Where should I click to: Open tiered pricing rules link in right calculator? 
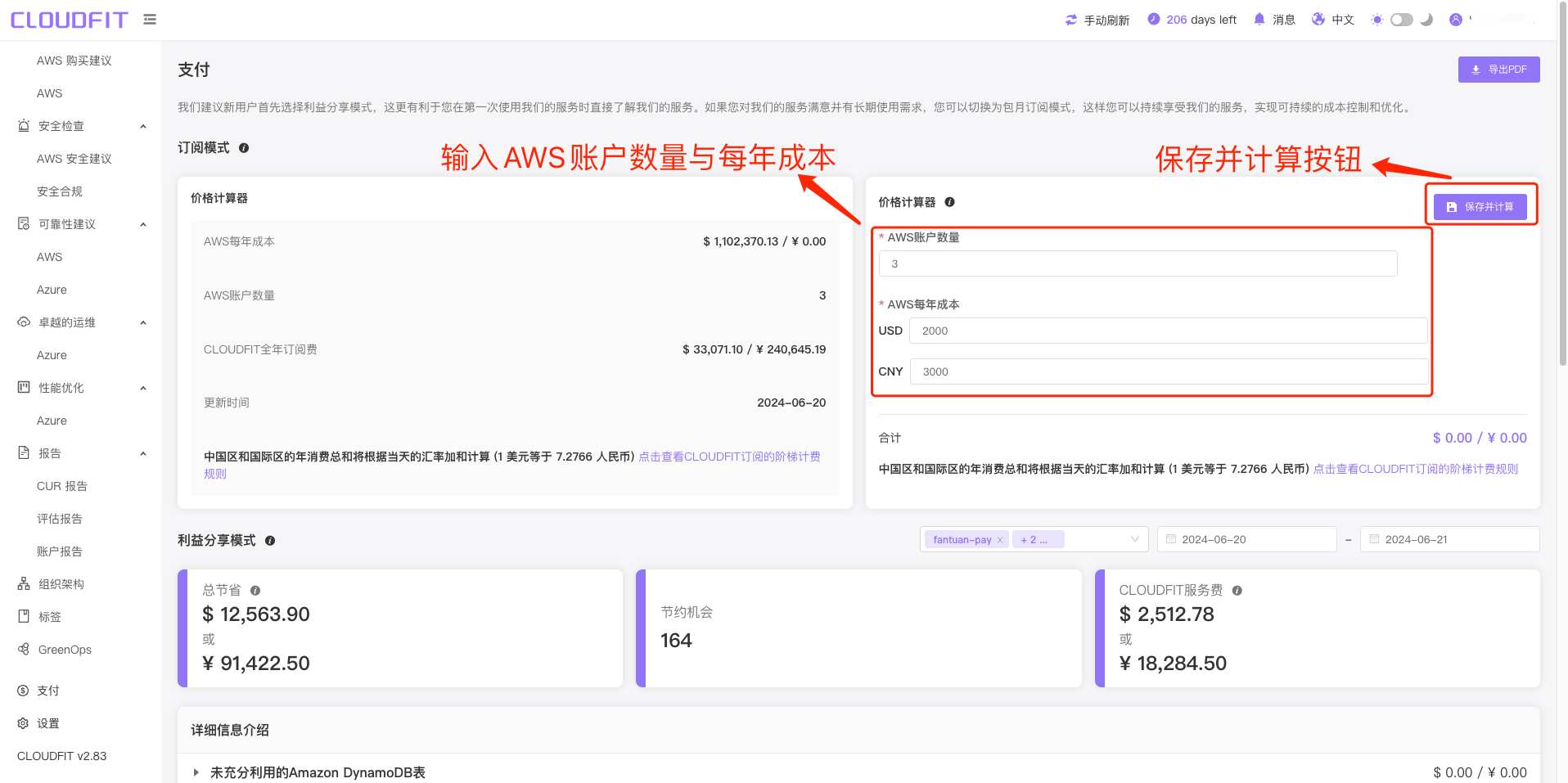click(1415, 469)
